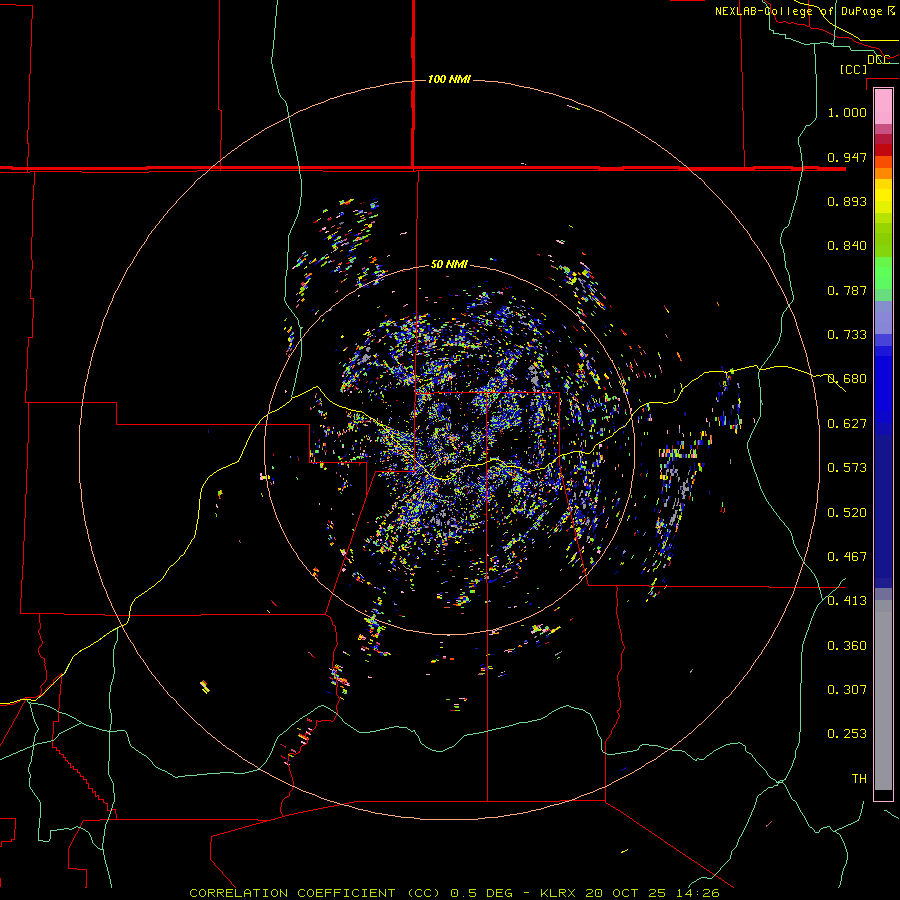Click the 0.680 legend value

tap(847, 379)
